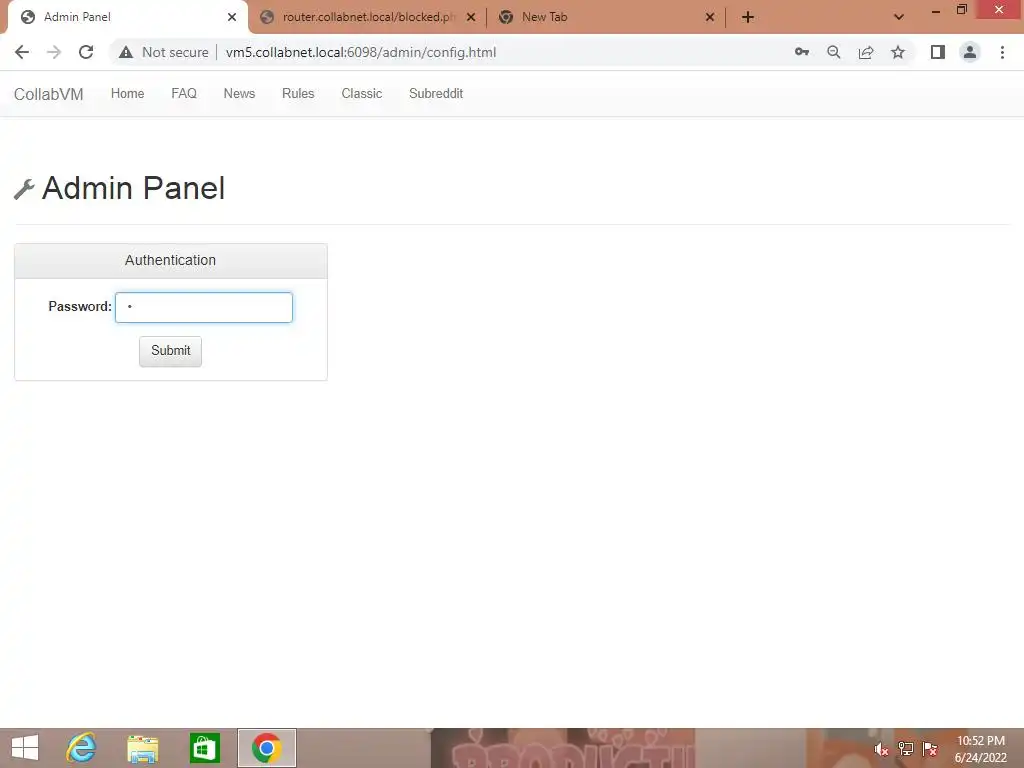Close the New Tab tab
Viewport: 1024px width, 768px height.
pos(710,17)
